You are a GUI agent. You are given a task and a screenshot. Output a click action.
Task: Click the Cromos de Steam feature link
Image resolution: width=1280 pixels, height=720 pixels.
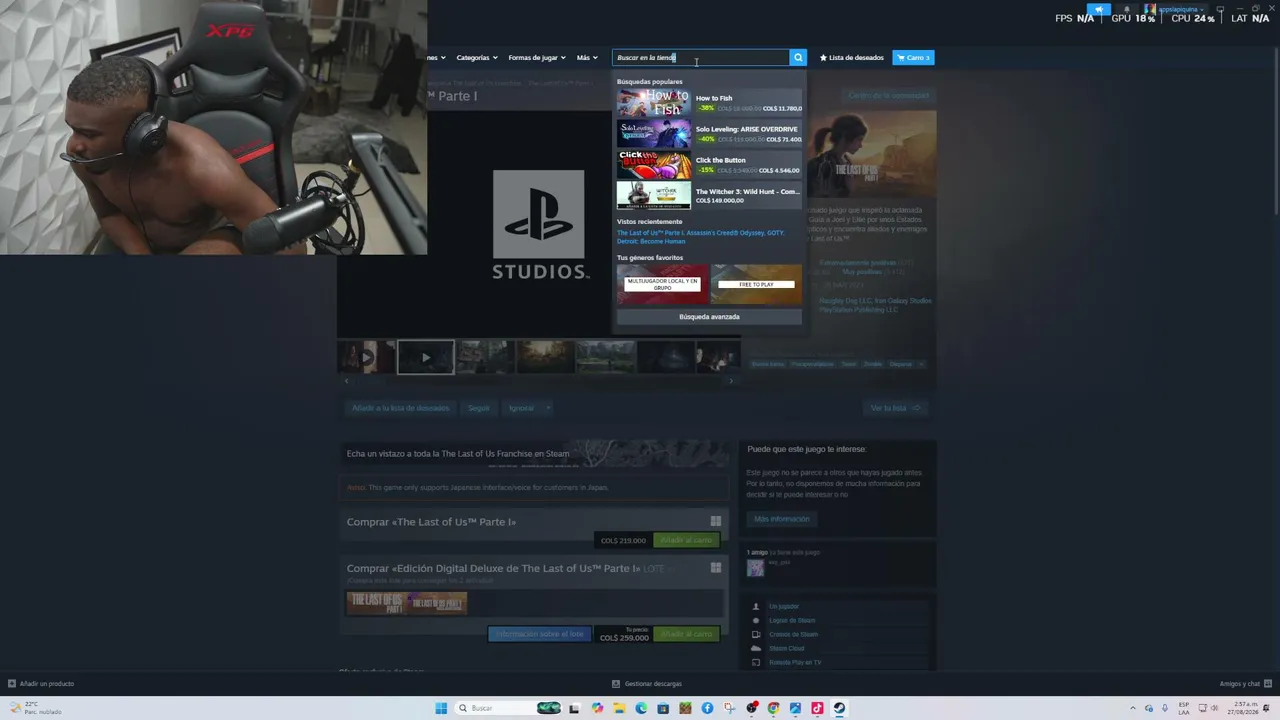pyautogui.click(x=793, y=635)
